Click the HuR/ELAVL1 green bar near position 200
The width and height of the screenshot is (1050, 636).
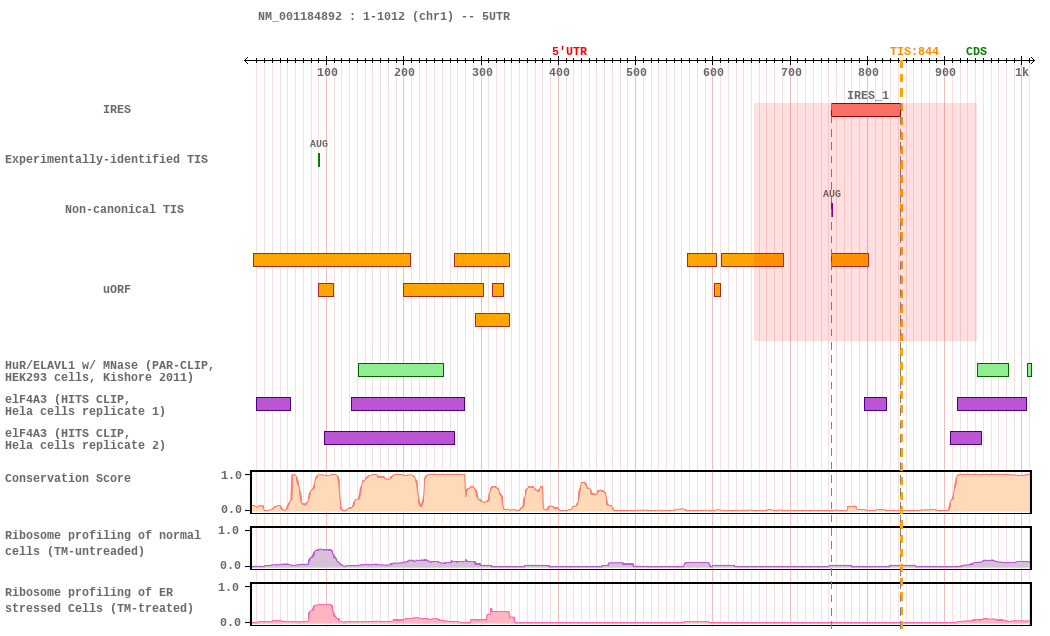click(400, 370)
